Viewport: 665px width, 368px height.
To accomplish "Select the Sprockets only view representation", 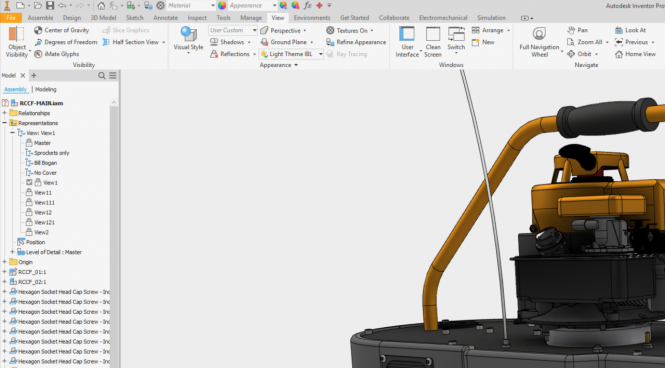I will [x=51, y=153].
